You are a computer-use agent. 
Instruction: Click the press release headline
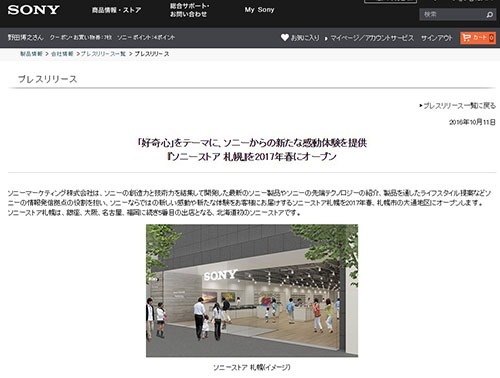click(252, 149)
